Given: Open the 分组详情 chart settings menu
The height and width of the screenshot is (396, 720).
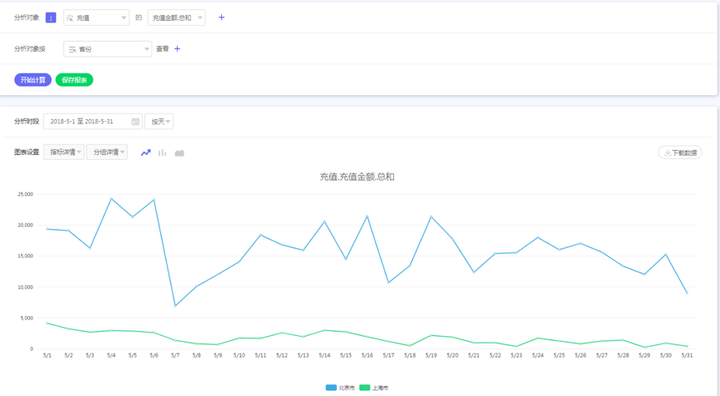Looking at the screenshot, I should click(x=107, y=152).
